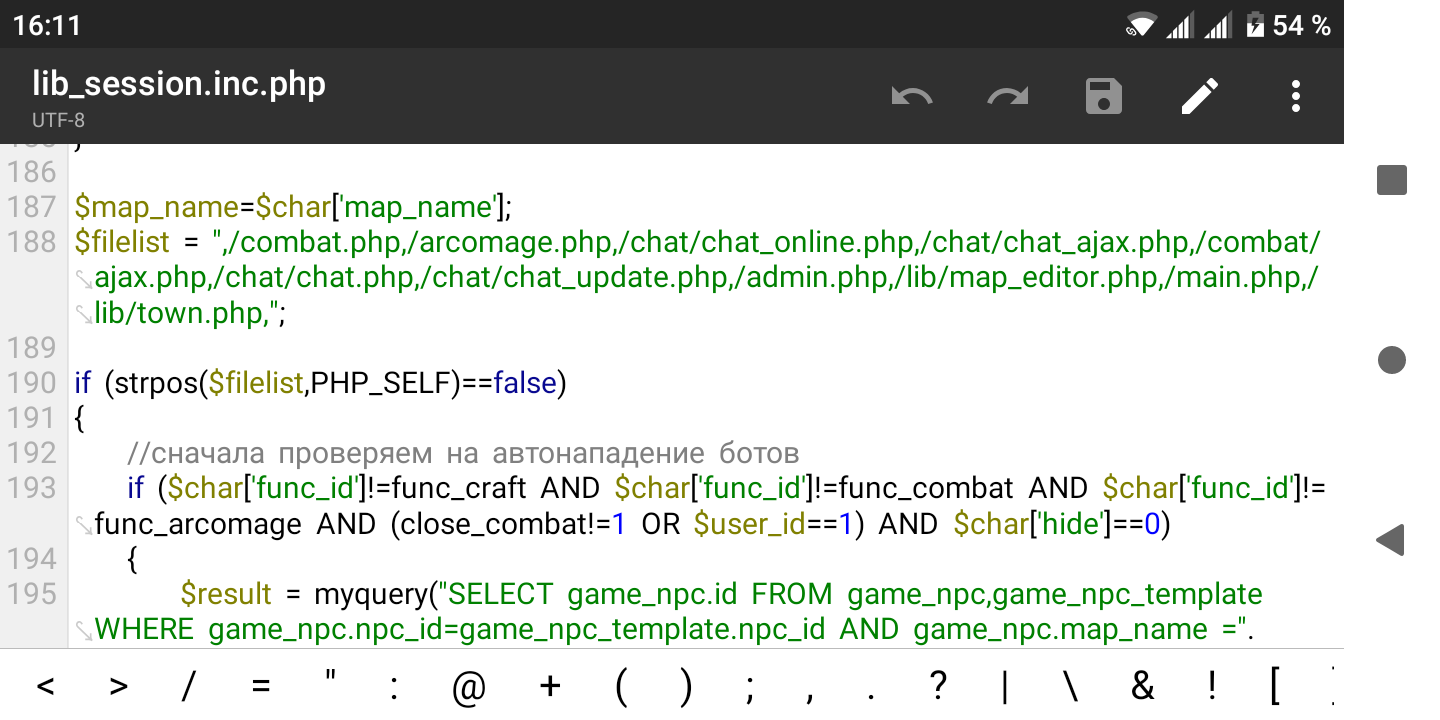Place cursor on myquery function call
Viewport: 1440px width, 720px height.
[x=372, y=594]
